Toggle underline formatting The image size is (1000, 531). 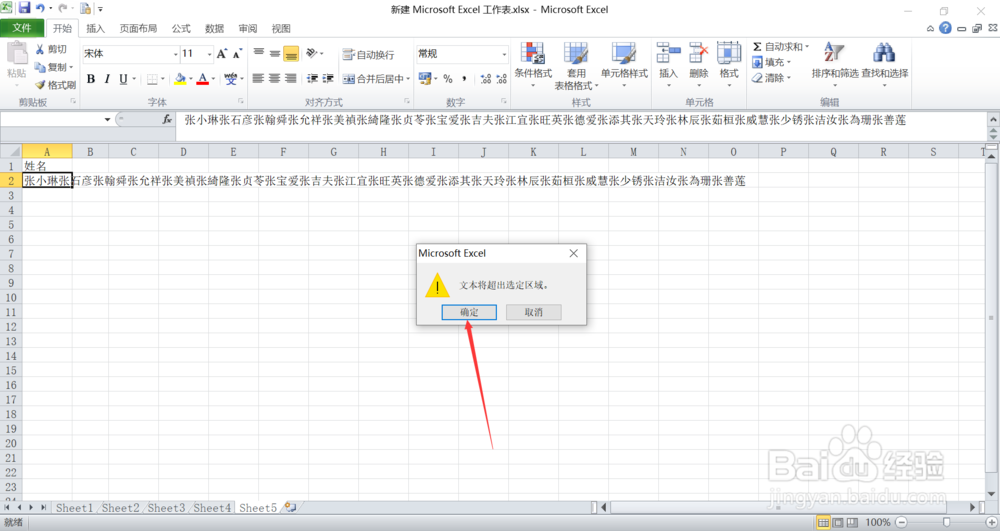click(123, 78)
